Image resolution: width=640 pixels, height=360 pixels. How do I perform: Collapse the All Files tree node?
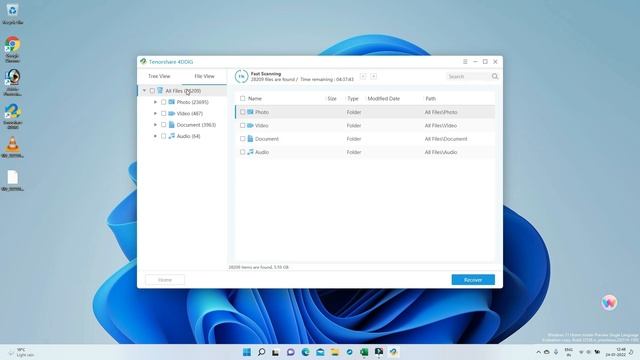144,91
